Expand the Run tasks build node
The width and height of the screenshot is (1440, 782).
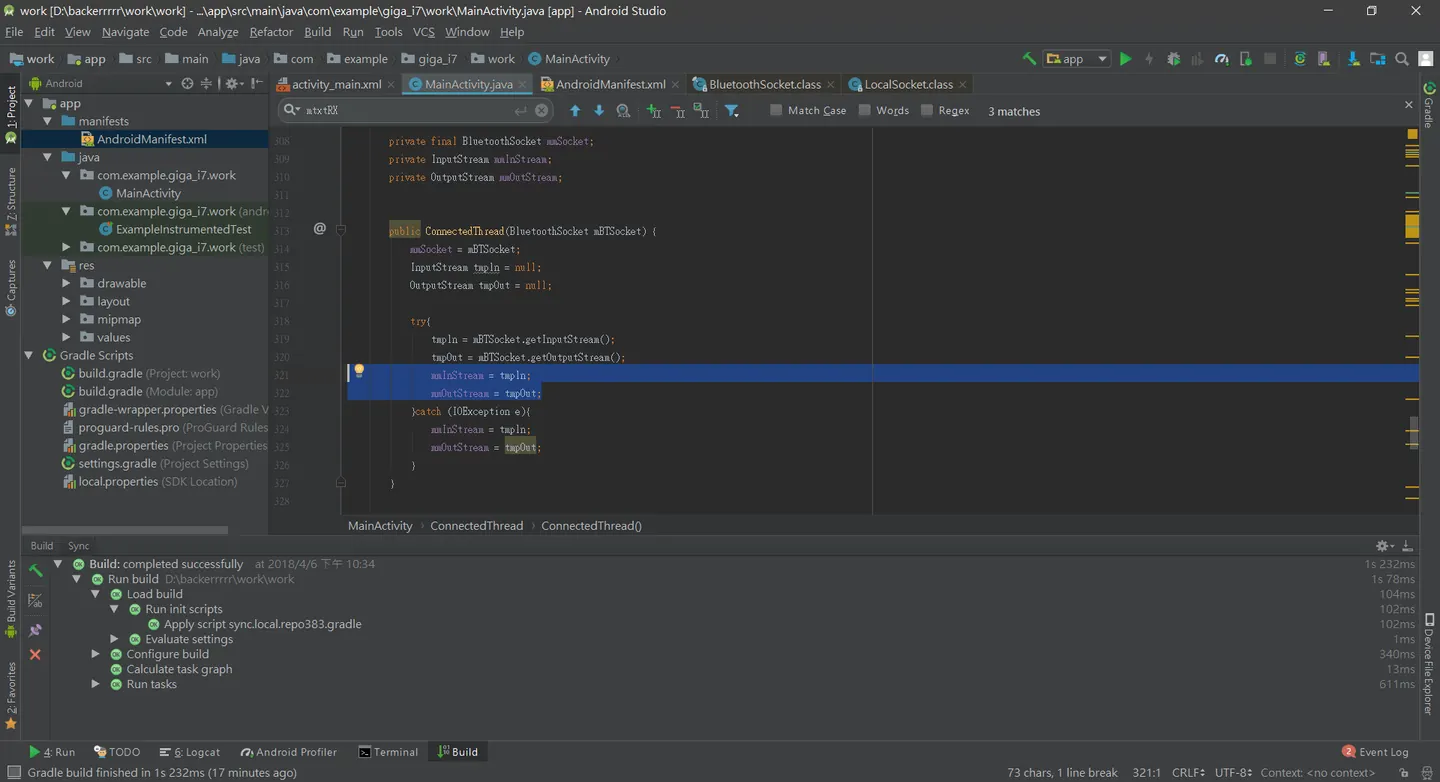[96, 684]
